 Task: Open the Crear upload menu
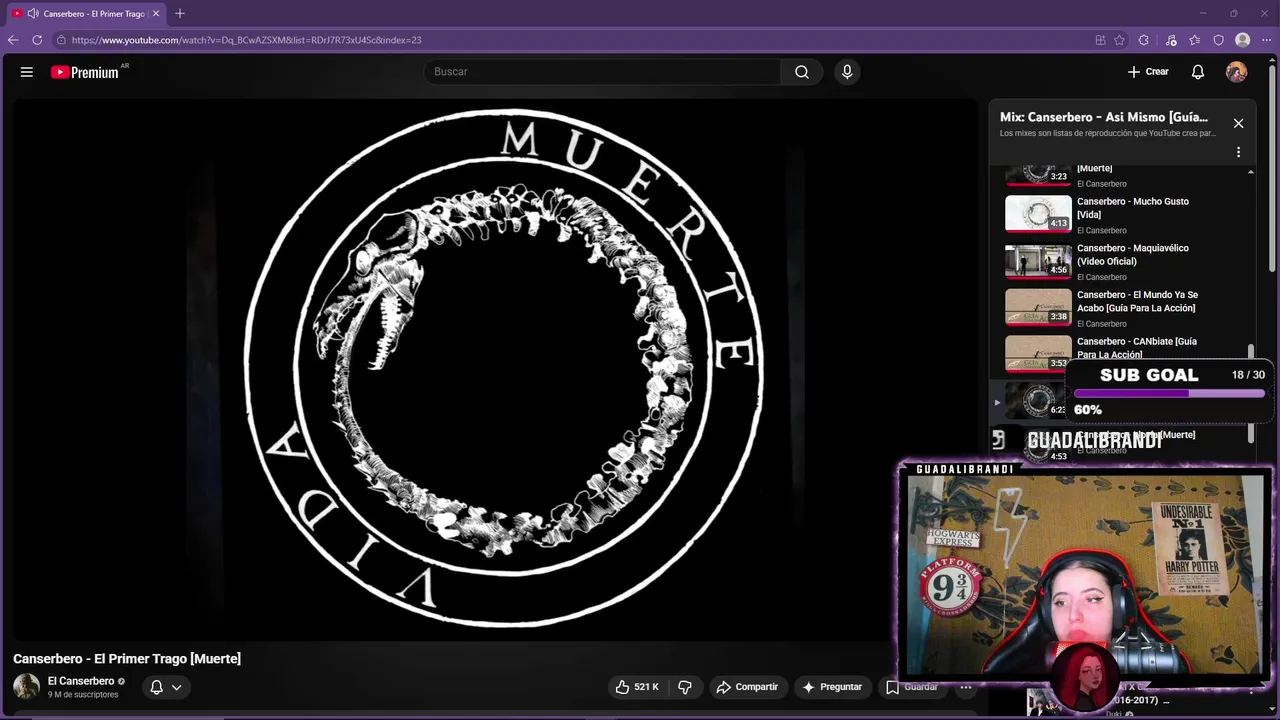1148,72
